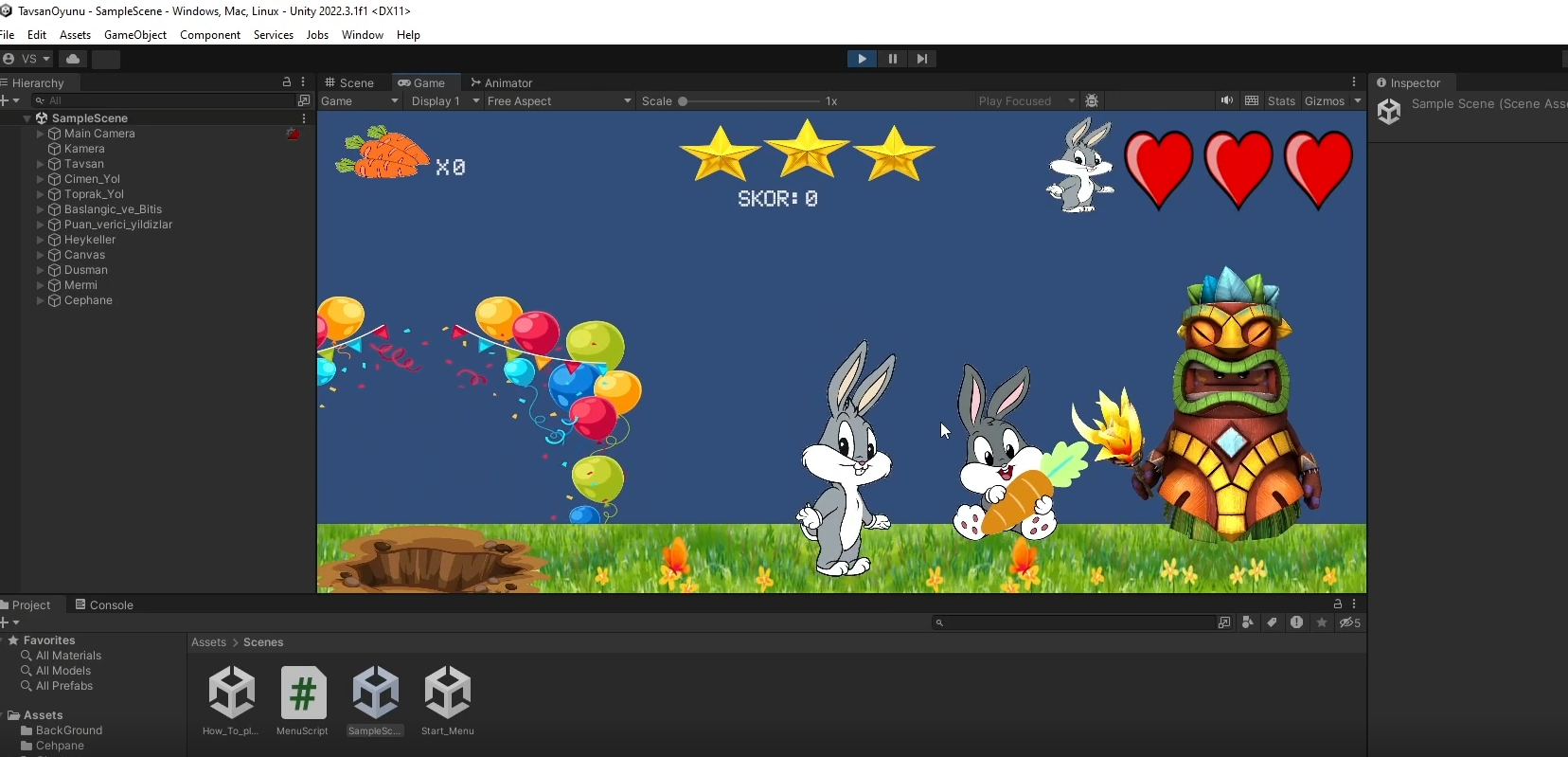Viewport: 1568px width, 757px height.
Task: Toggle the frame debugger bug icon
Action: tap(1092, 101)
